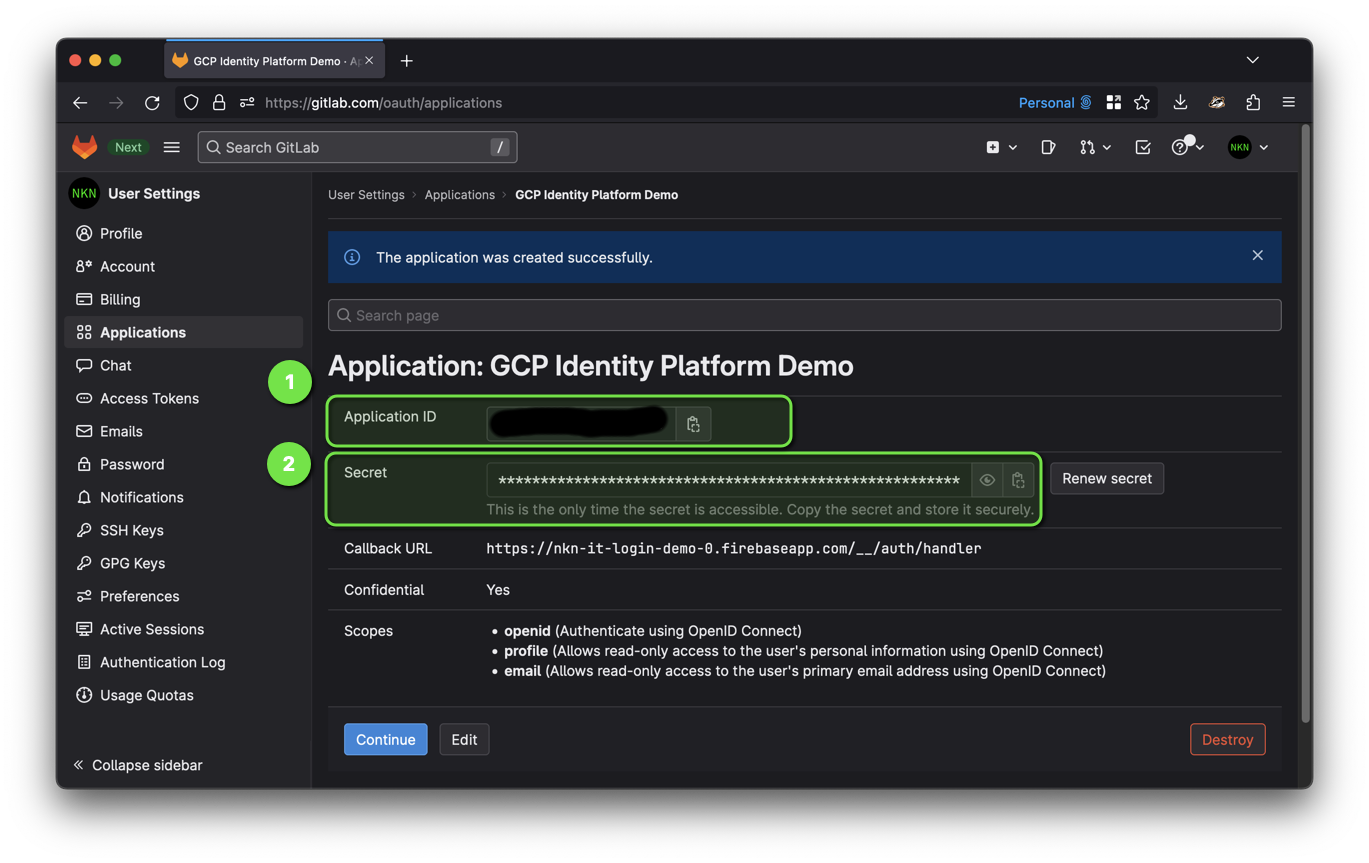1369x863 pixels.
Task: Open Emails in the sidebar
Action: [x=183, y=431]
